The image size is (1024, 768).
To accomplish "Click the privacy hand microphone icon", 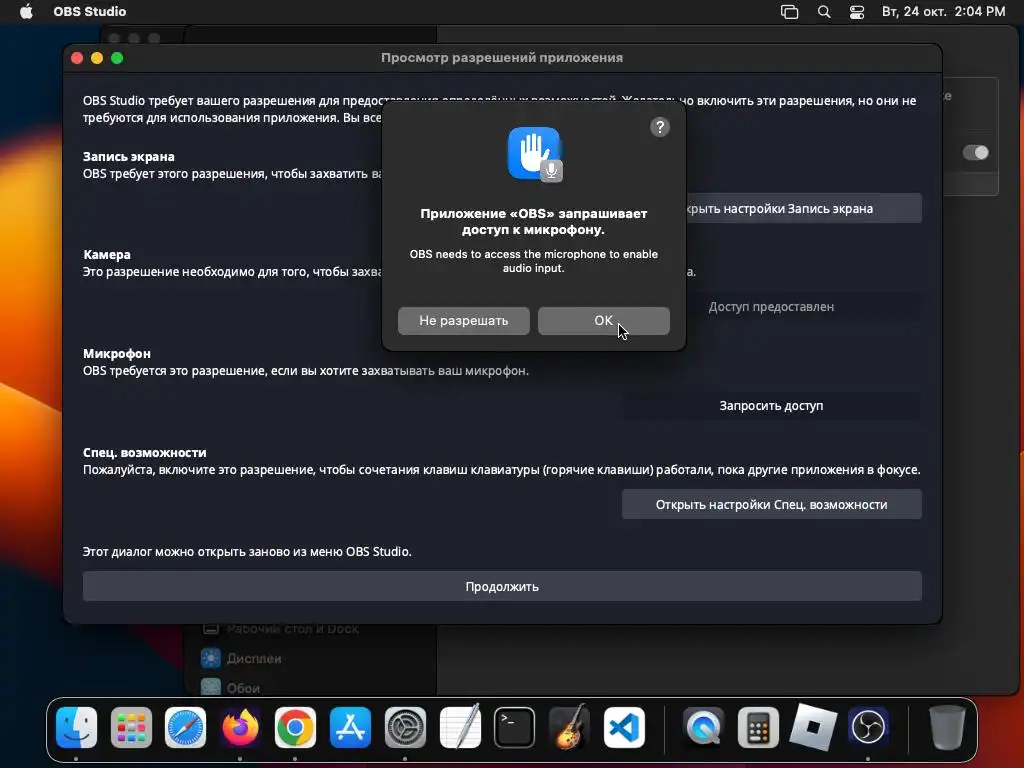I will (x=535, y=154).
